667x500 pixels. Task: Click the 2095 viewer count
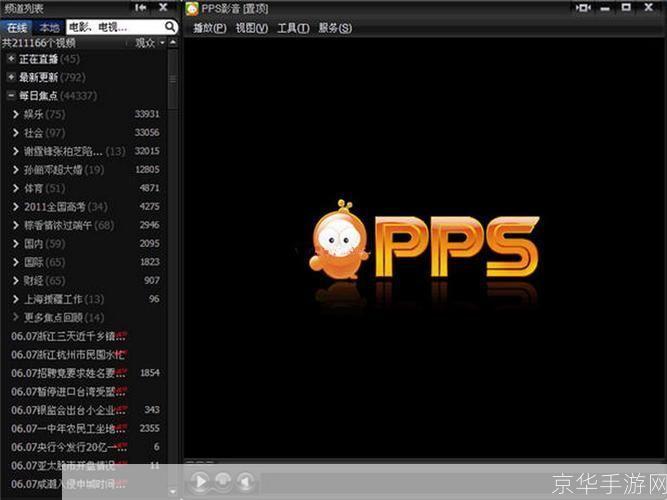149,244
